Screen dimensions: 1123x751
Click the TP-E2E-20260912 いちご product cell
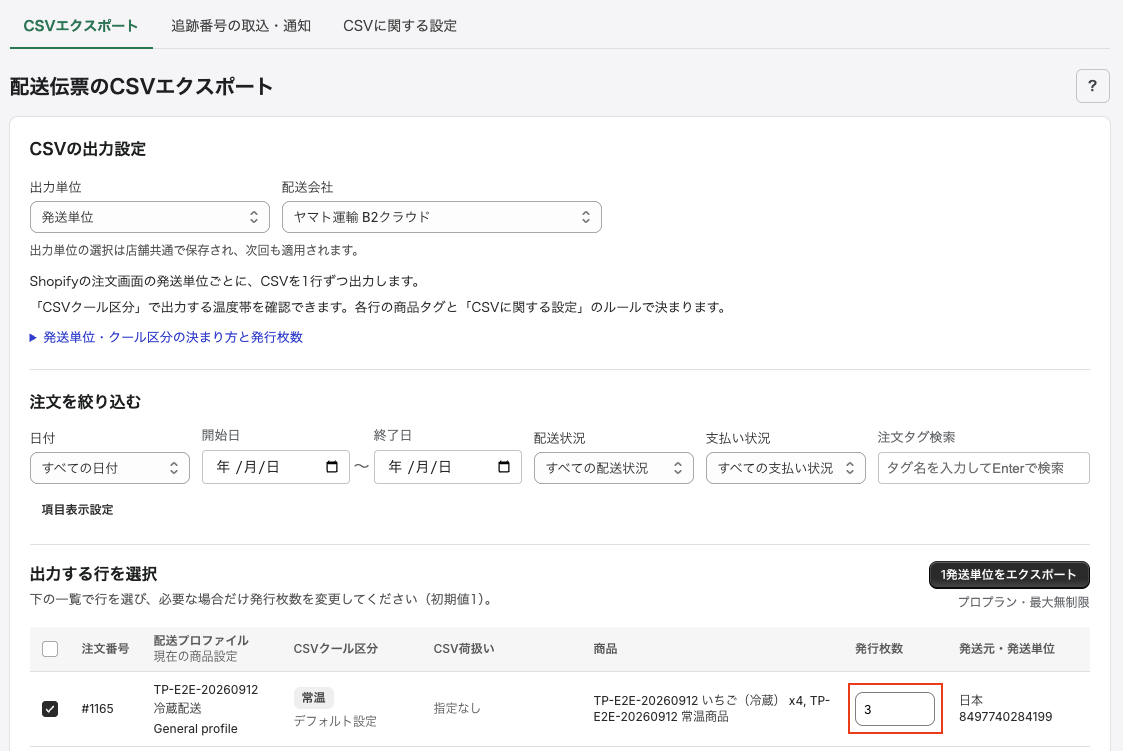click(x=712, y=709)
